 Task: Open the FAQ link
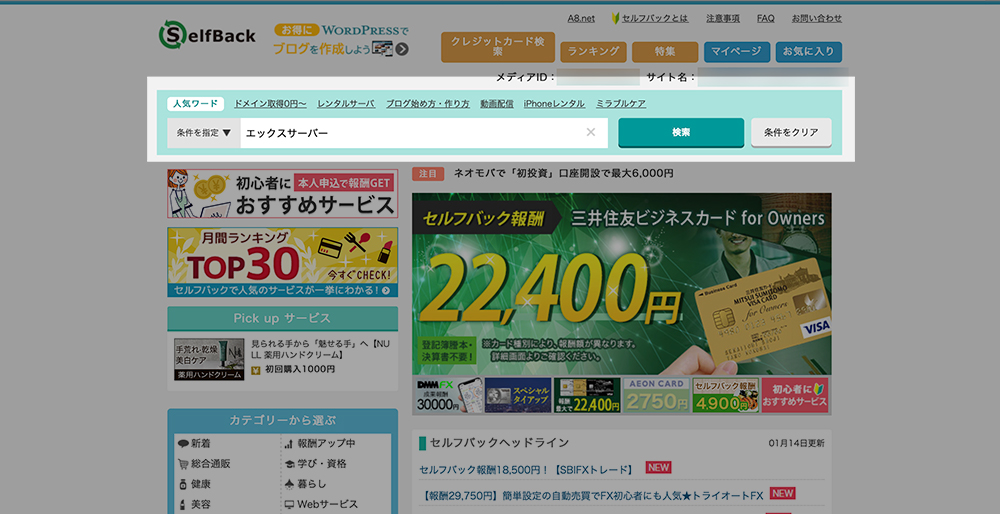tap(766, 18)
